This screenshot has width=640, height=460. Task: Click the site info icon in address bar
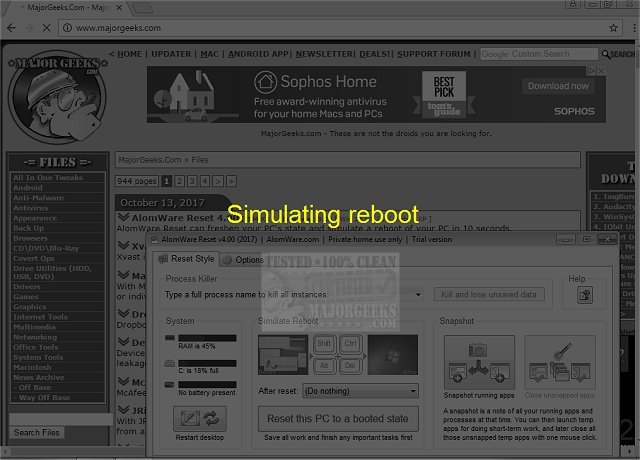click(x=68, y=28)
